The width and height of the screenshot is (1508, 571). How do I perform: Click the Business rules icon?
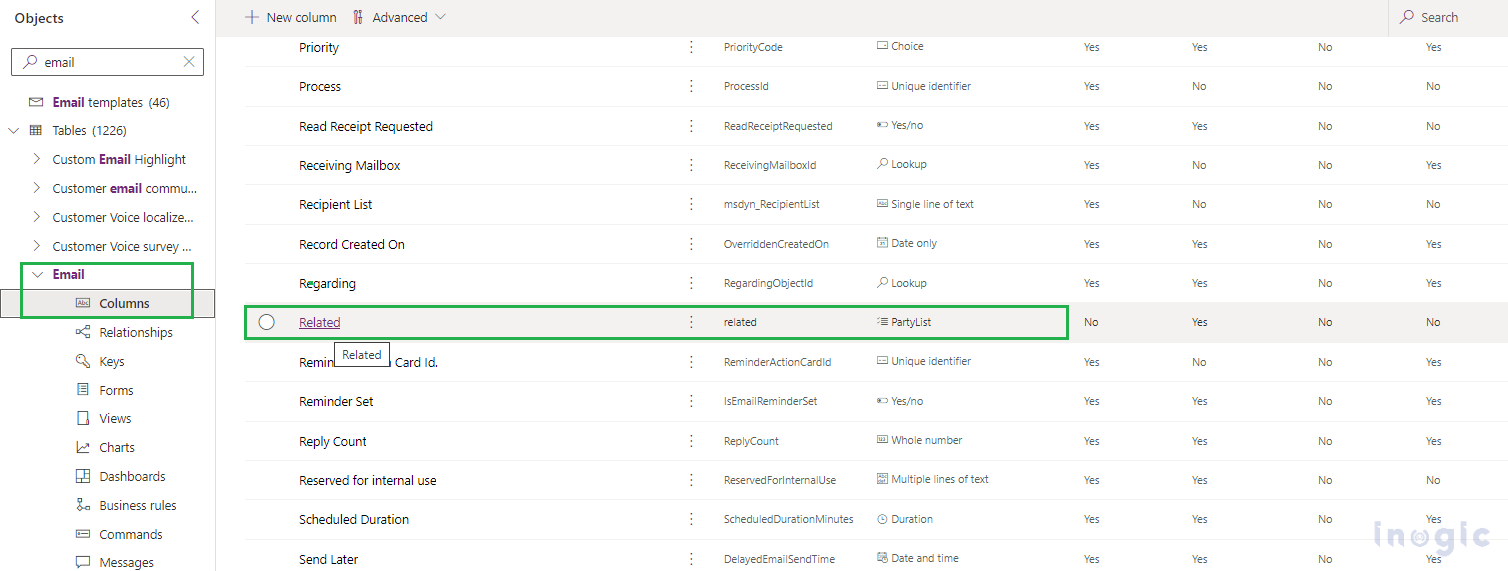(83, 505)
